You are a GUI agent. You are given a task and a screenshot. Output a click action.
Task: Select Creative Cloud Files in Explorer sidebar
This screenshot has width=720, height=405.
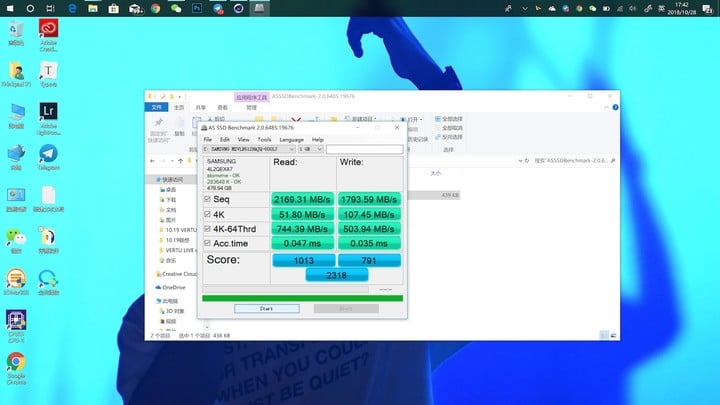[x=177, y=274]
